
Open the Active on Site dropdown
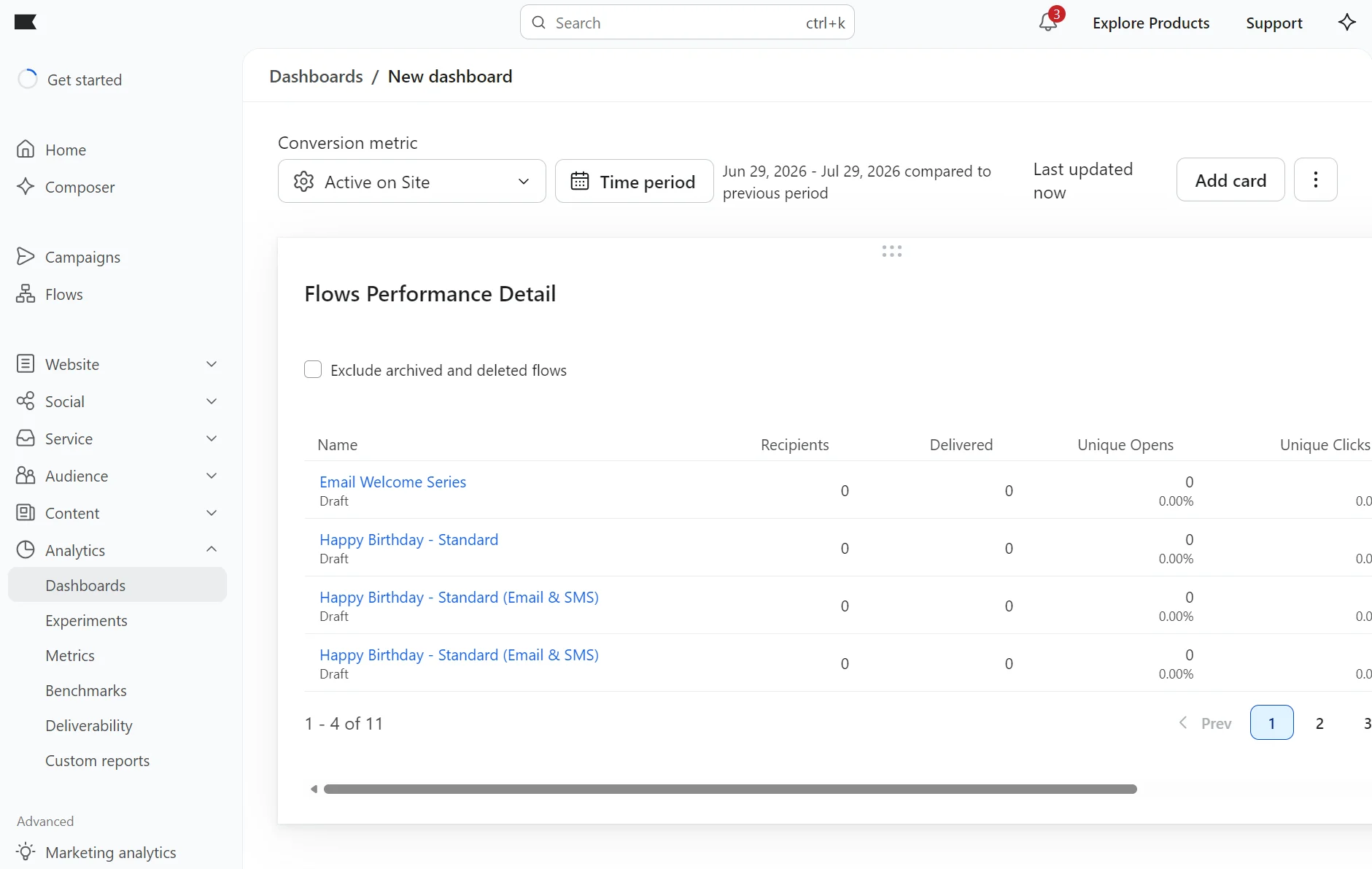(x=411, y=181)
